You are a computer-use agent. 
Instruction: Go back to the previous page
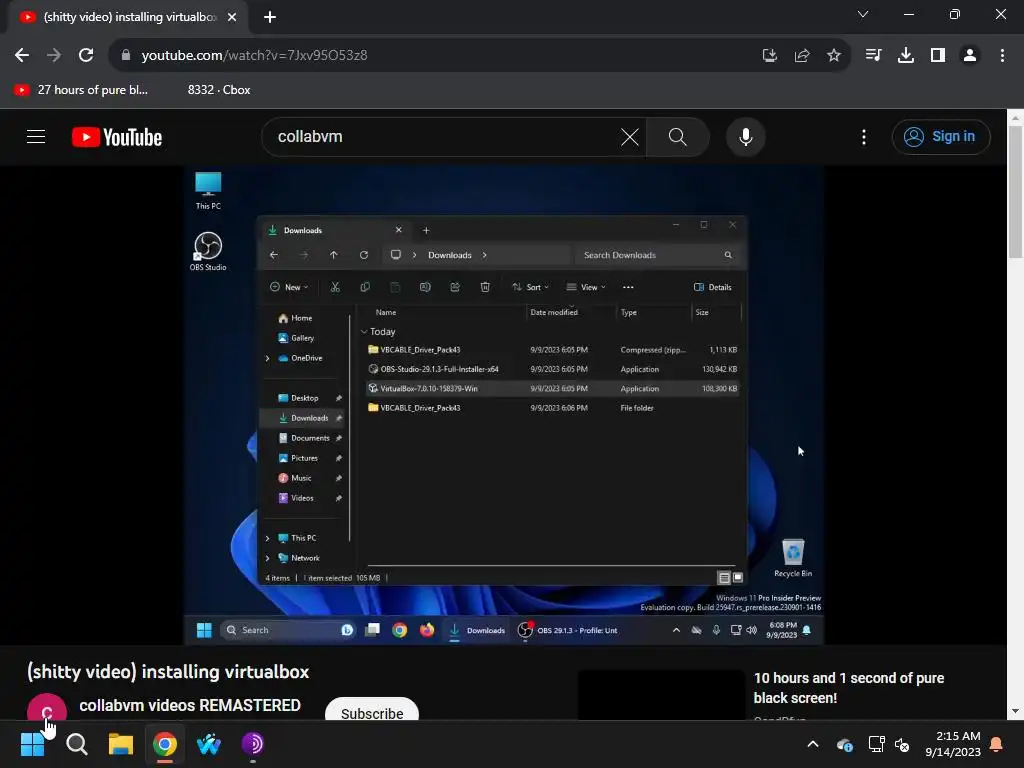click(x=22, y=56)
